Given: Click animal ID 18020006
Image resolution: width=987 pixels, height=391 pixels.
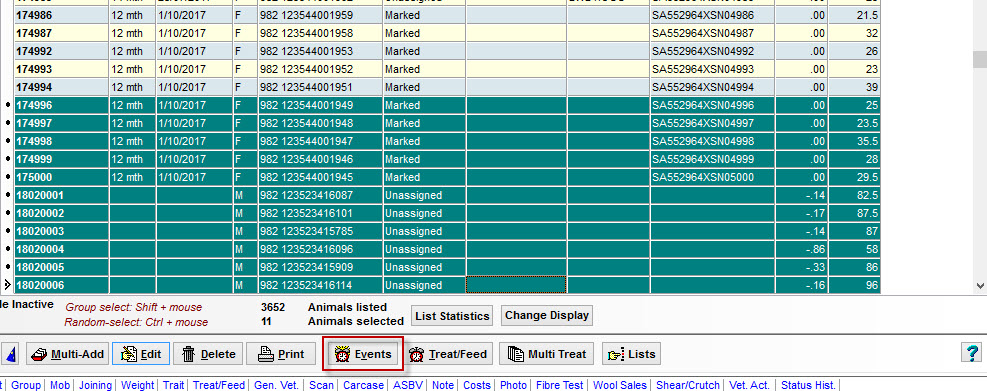Looking at the screenshot, I should [40, 285].
